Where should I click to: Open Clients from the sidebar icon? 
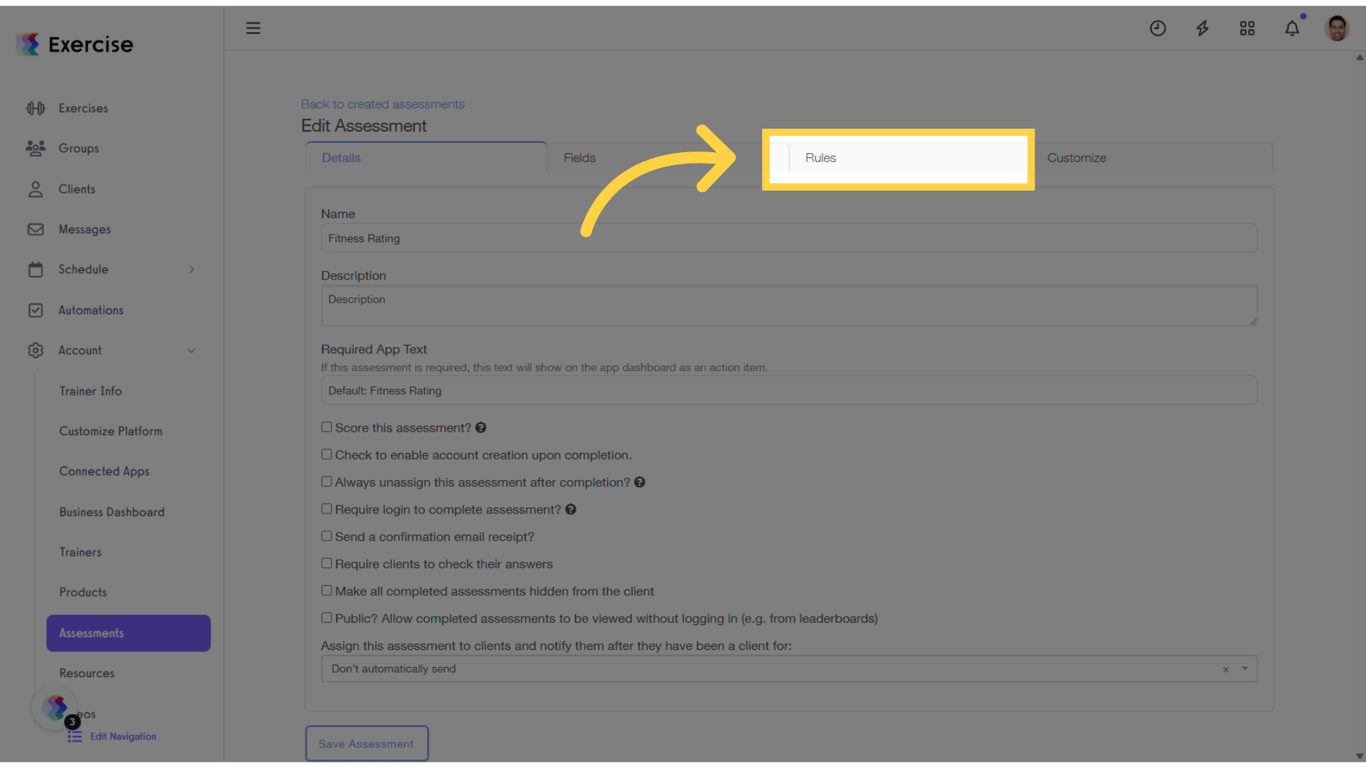[x=35, y=189]
